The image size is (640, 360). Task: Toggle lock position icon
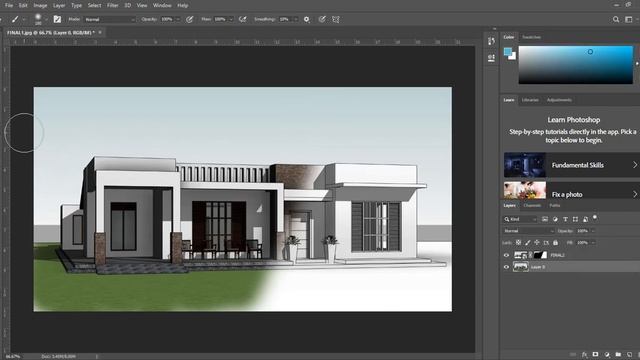tap(537, 242)
